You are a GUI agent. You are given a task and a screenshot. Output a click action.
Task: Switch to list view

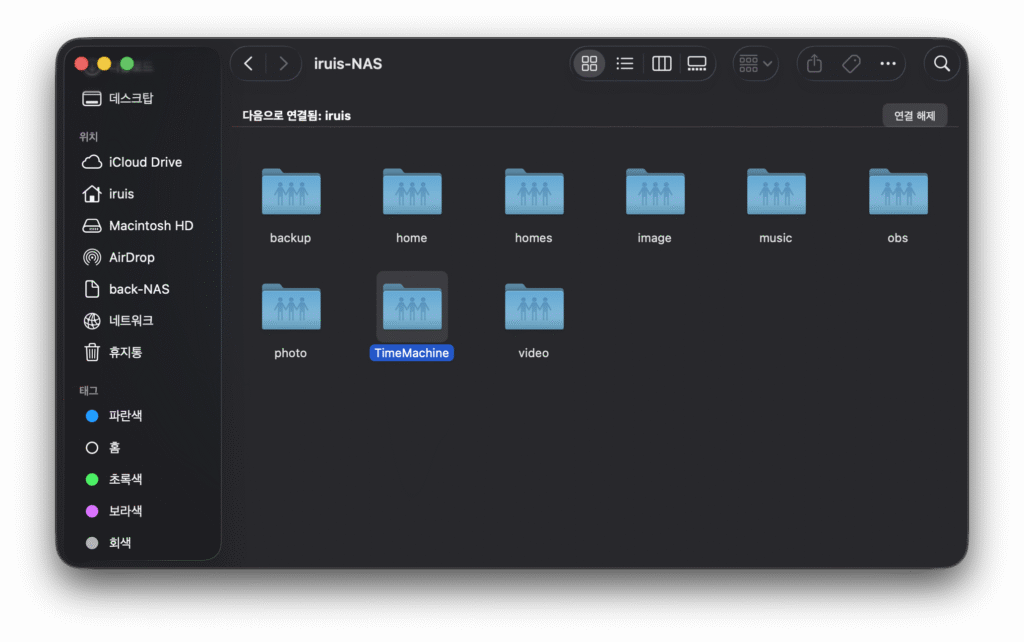pyautogui.click(x=625, y=64)
